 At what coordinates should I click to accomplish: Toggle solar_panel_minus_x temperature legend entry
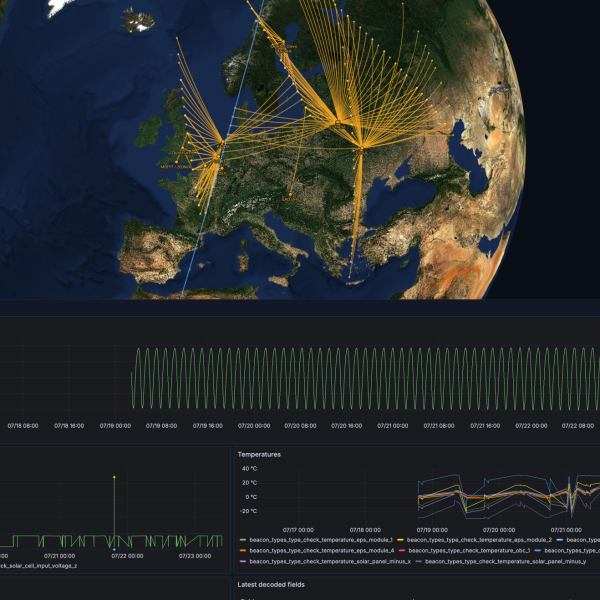pos(330,561)
